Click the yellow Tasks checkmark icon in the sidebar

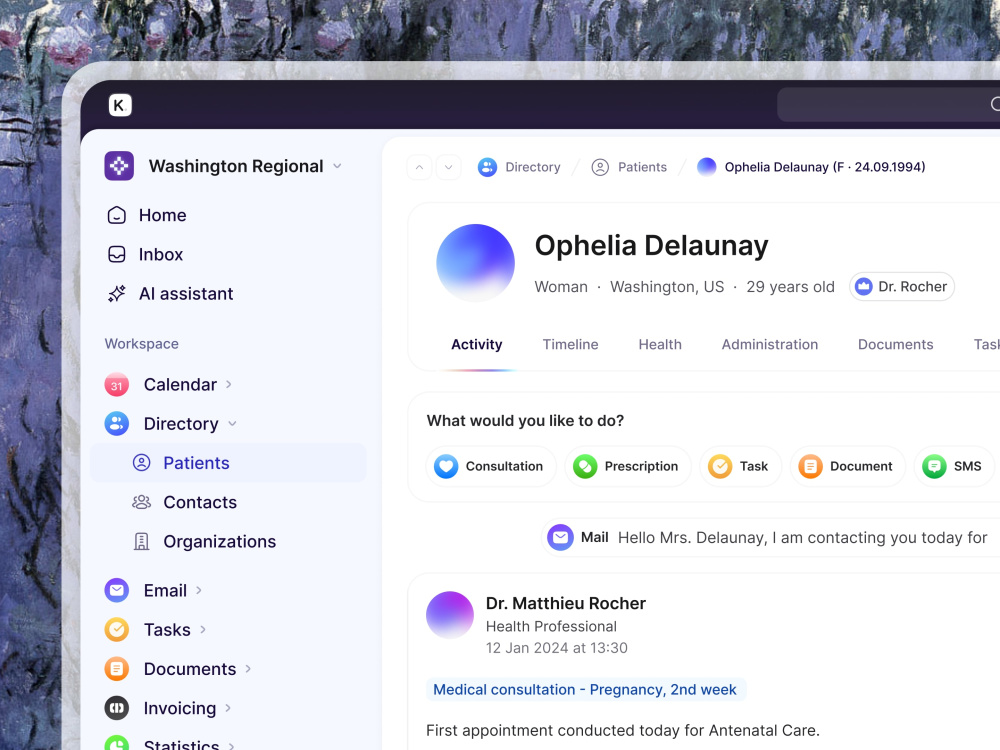(117, 630)
